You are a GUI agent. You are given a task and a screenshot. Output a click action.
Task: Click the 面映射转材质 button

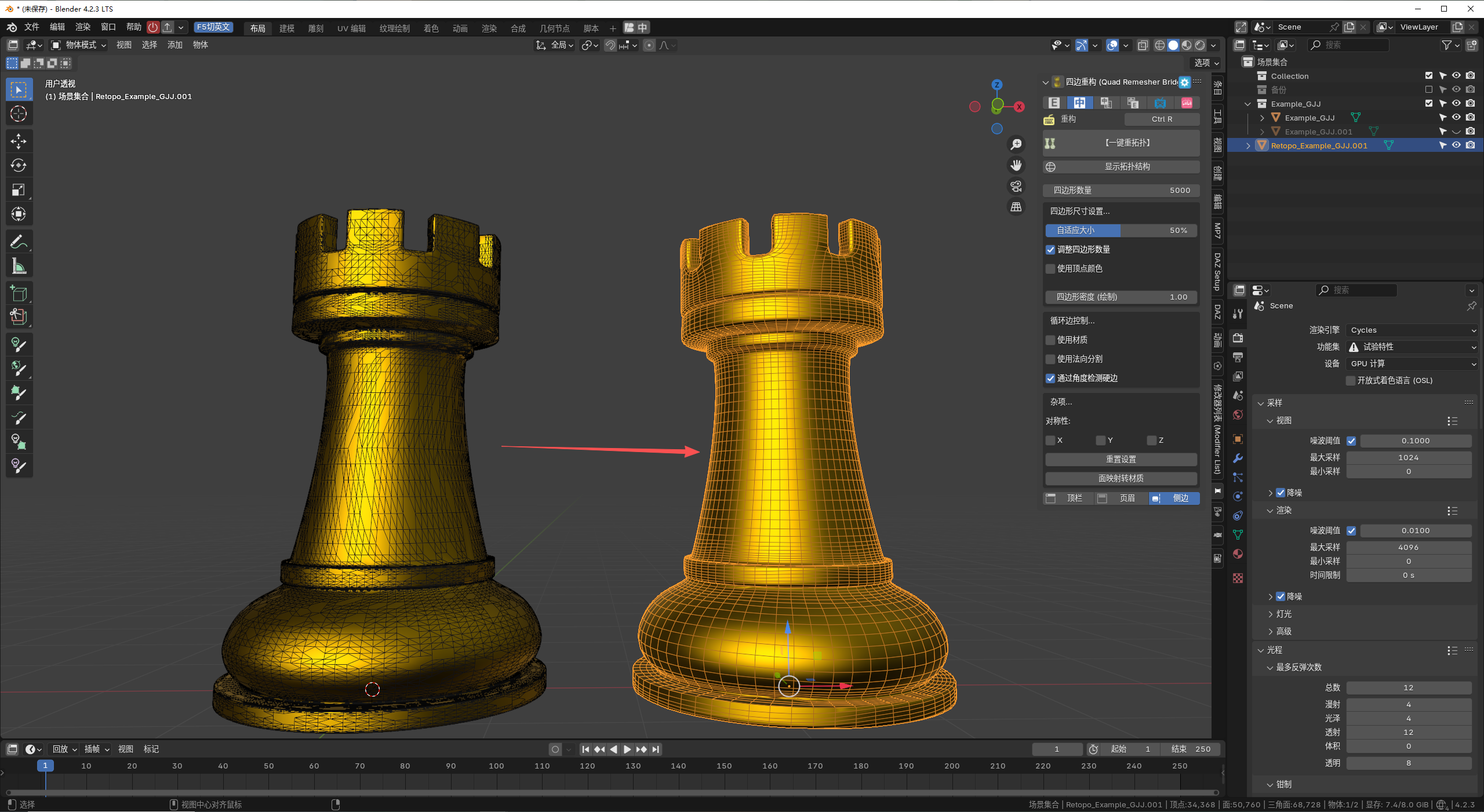click(x=1121, y=479)
